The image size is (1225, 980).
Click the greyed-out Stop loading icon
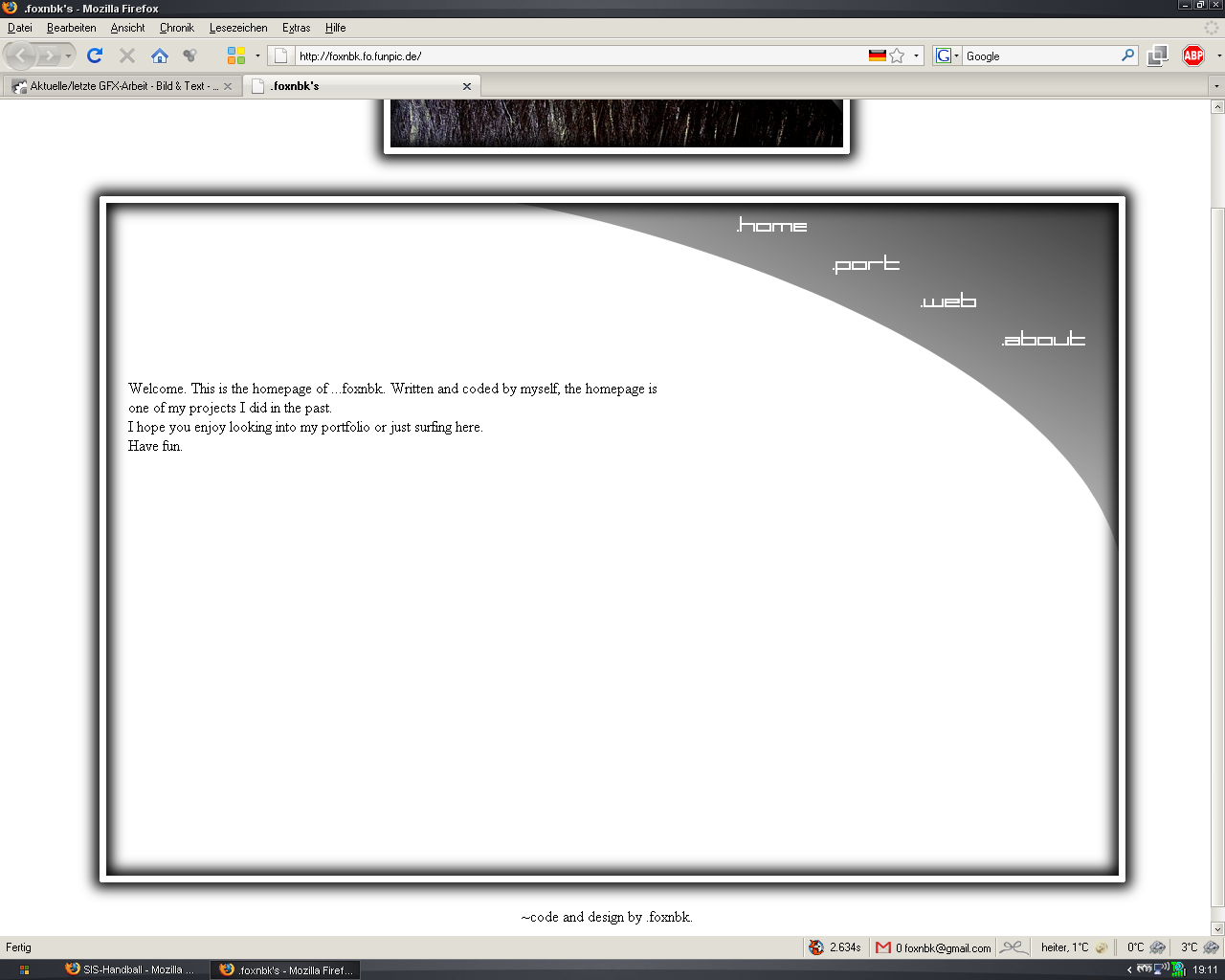point(127,56)
